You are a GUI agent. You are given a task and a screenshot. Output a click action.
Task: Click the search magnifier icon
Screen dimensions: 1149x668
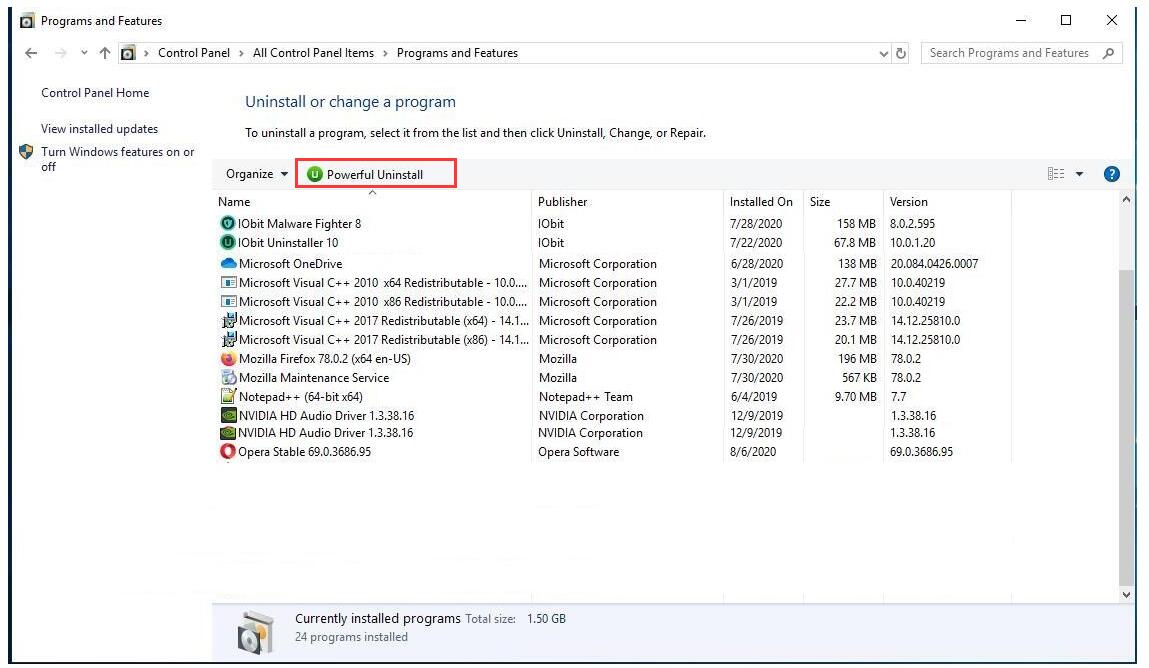pos(1109,53)
